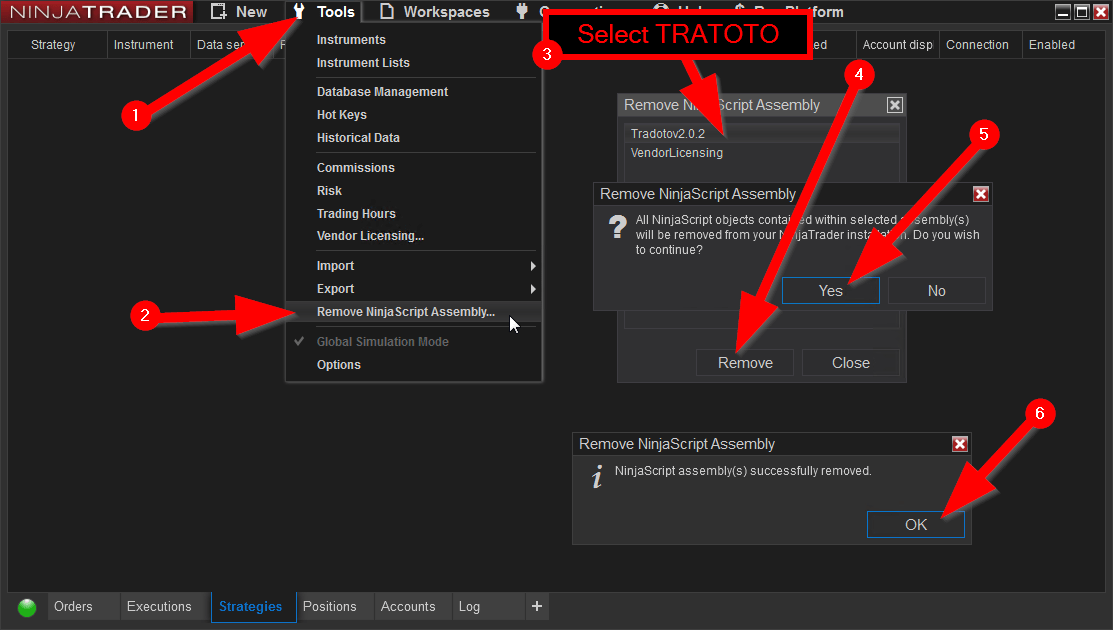The image size is (1113, 630).
Task: Expand the Export submenu
Action: click(x=335, y=289)
